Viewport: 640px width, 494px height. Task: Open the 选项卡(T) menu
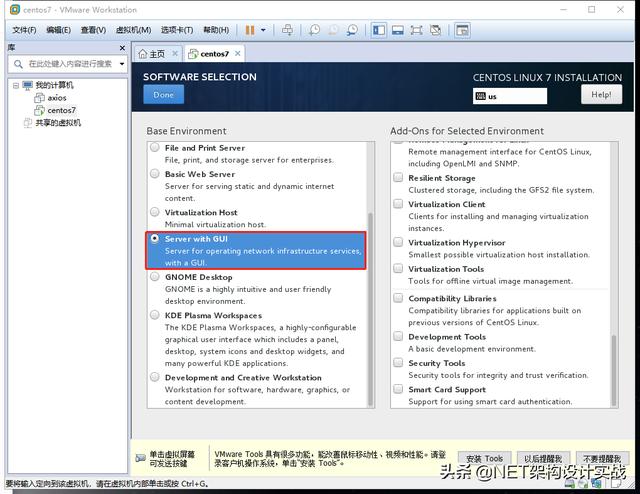tap(177, 30)
